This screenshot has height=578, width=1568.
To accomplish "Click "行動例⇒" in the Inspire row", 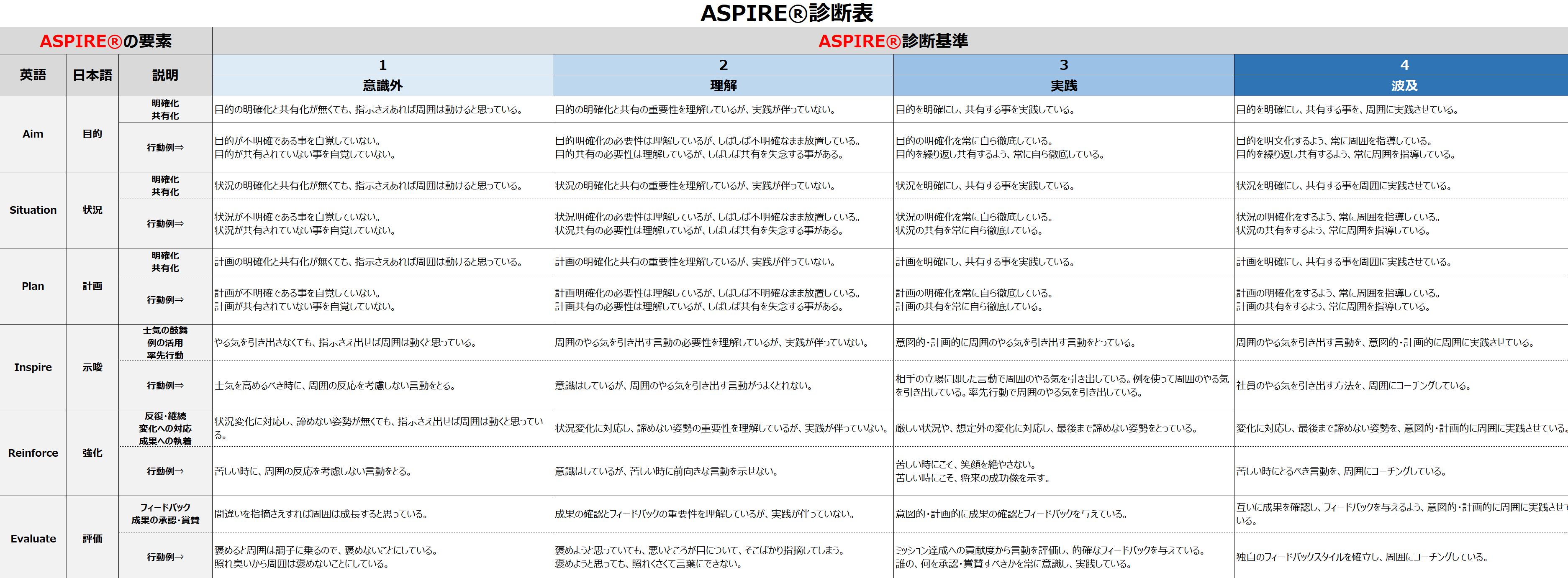I will (x=165, y=385).
